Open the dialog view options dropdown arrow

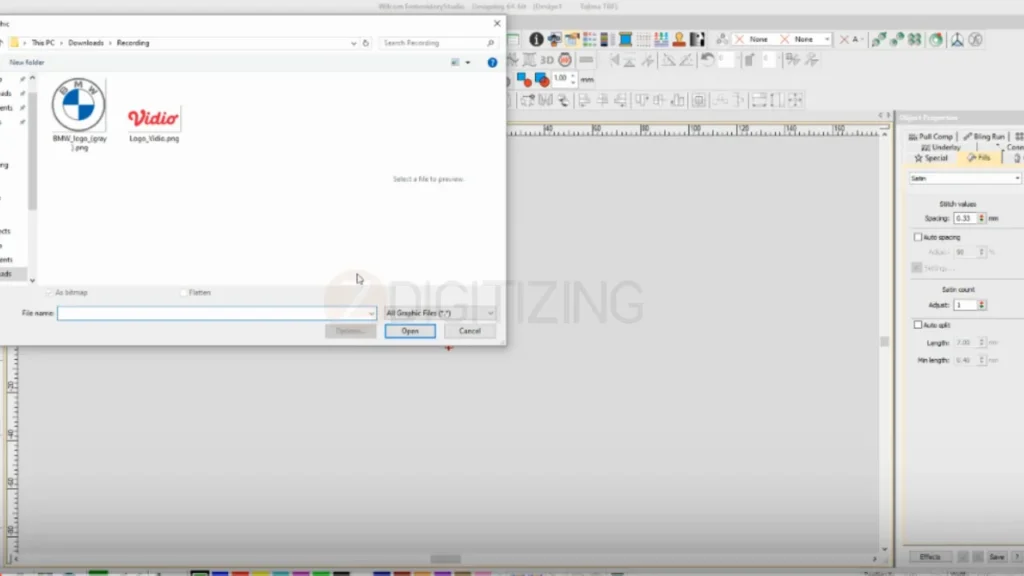click(x=466, y=62)
